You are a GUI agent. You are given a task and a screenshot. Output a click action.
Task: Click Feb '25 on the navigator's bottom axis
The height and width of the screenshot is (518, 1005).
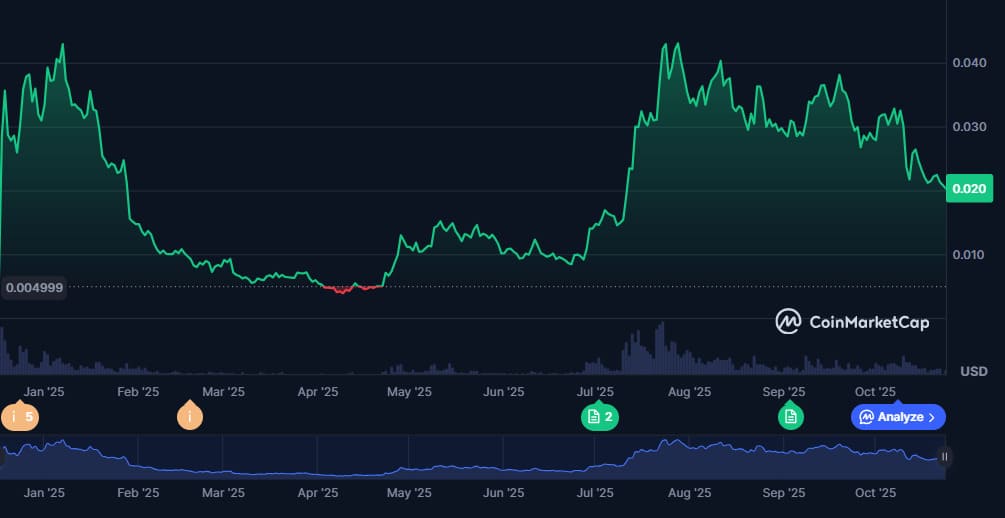[138, 493]
